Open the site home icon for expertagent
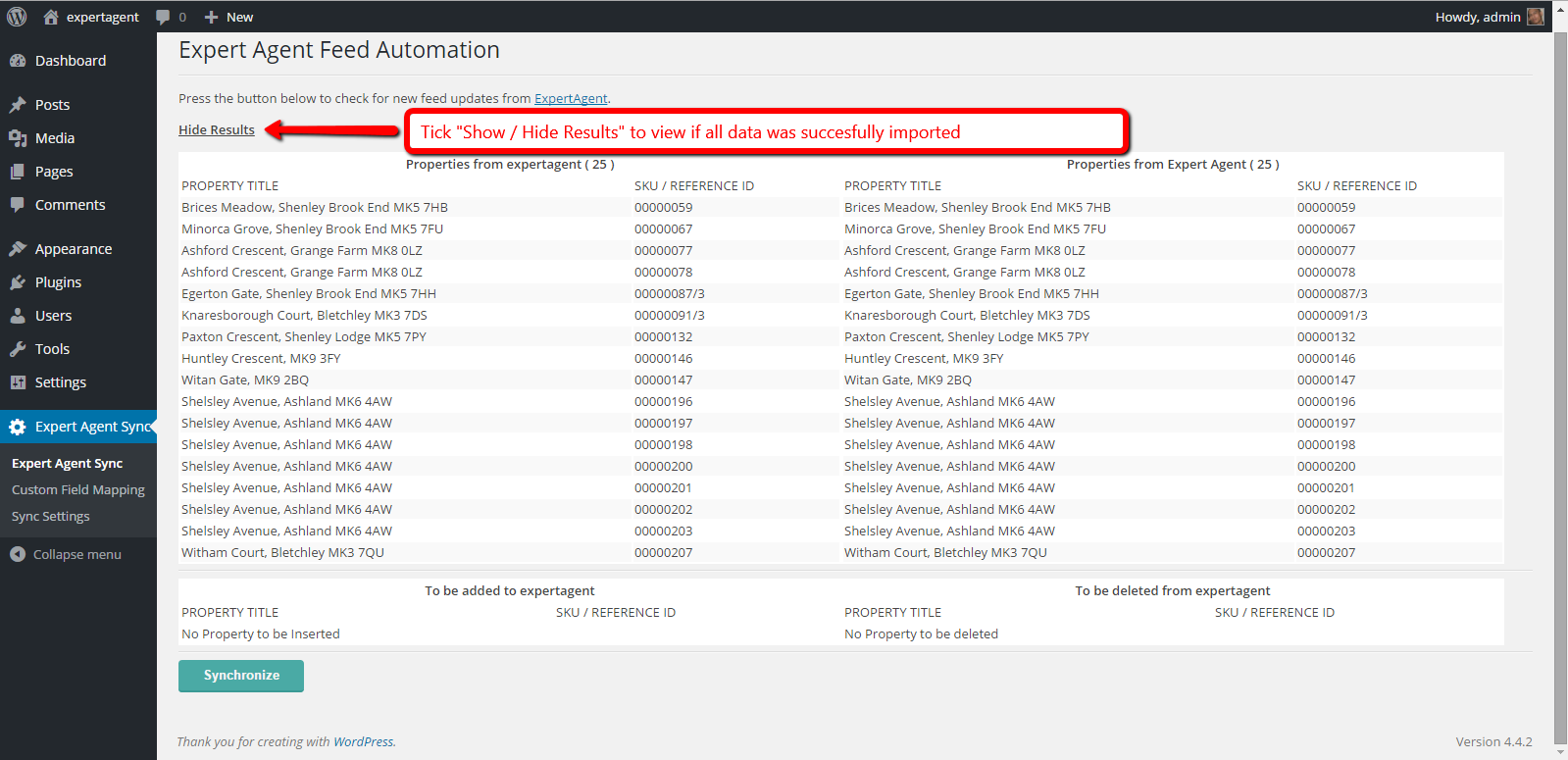 point(51,17)
